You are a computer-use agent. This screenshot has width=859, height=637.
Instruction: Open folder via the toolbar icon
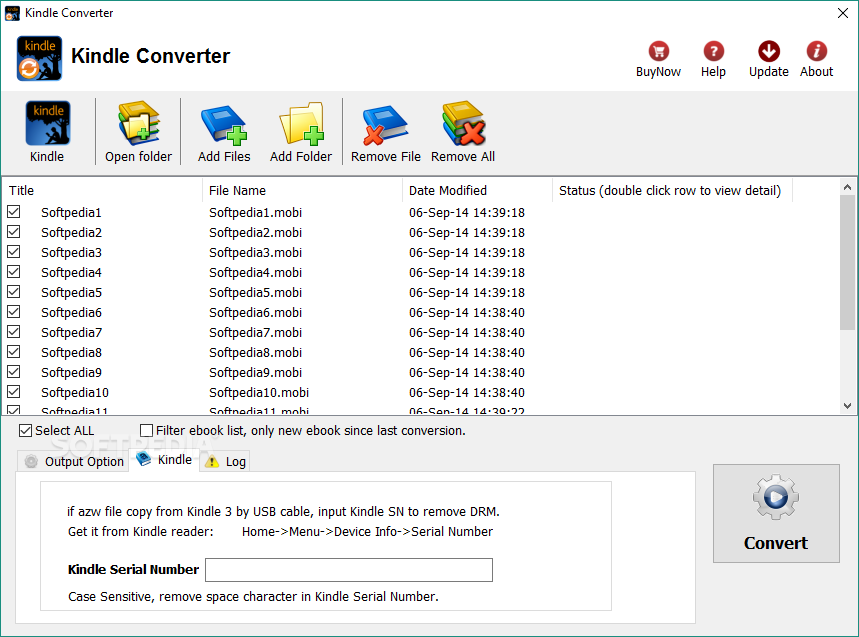(139, 123)
